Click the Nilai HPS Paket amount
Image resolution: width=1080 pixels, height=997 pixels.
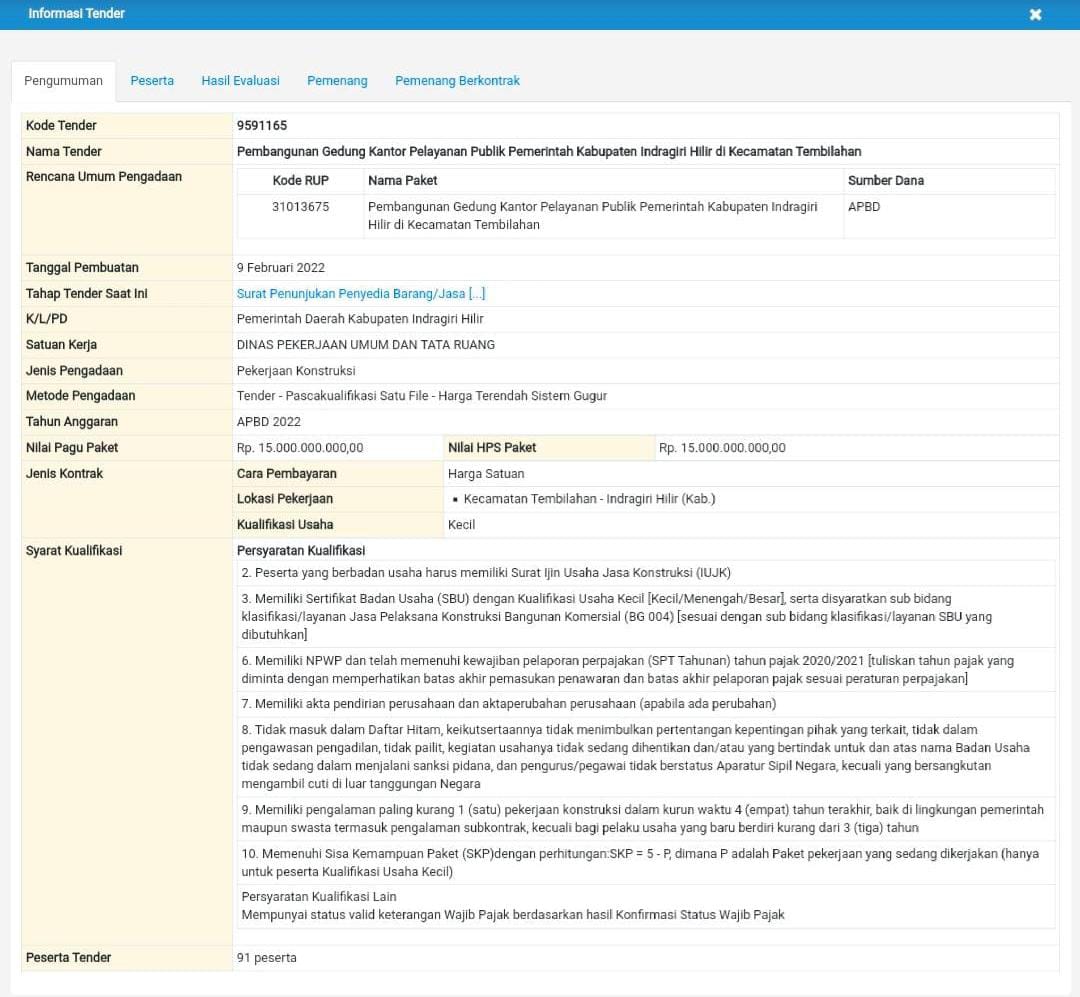(x=722, y=448)
